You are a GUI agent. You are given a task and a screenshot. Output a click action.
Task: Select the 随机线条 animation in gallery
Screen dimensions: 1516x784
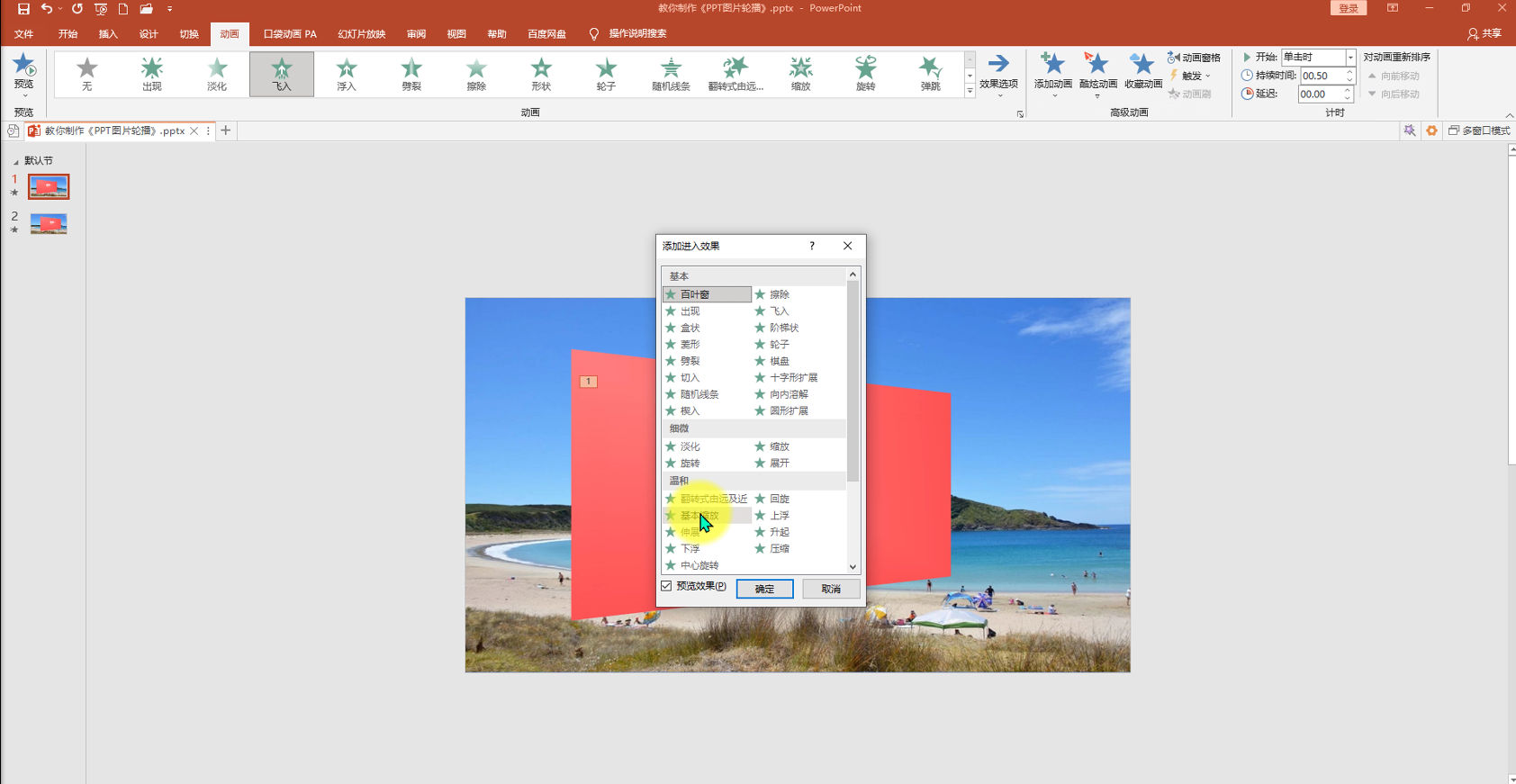pyautogui.click(x=671, y=74)
